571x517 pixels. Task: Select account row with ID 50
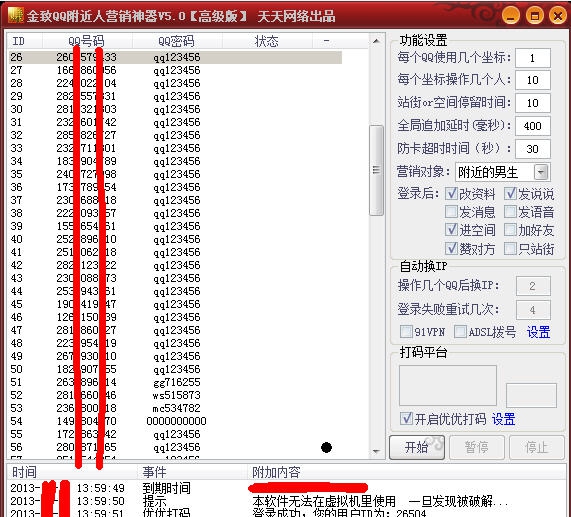tap(175, 369)
